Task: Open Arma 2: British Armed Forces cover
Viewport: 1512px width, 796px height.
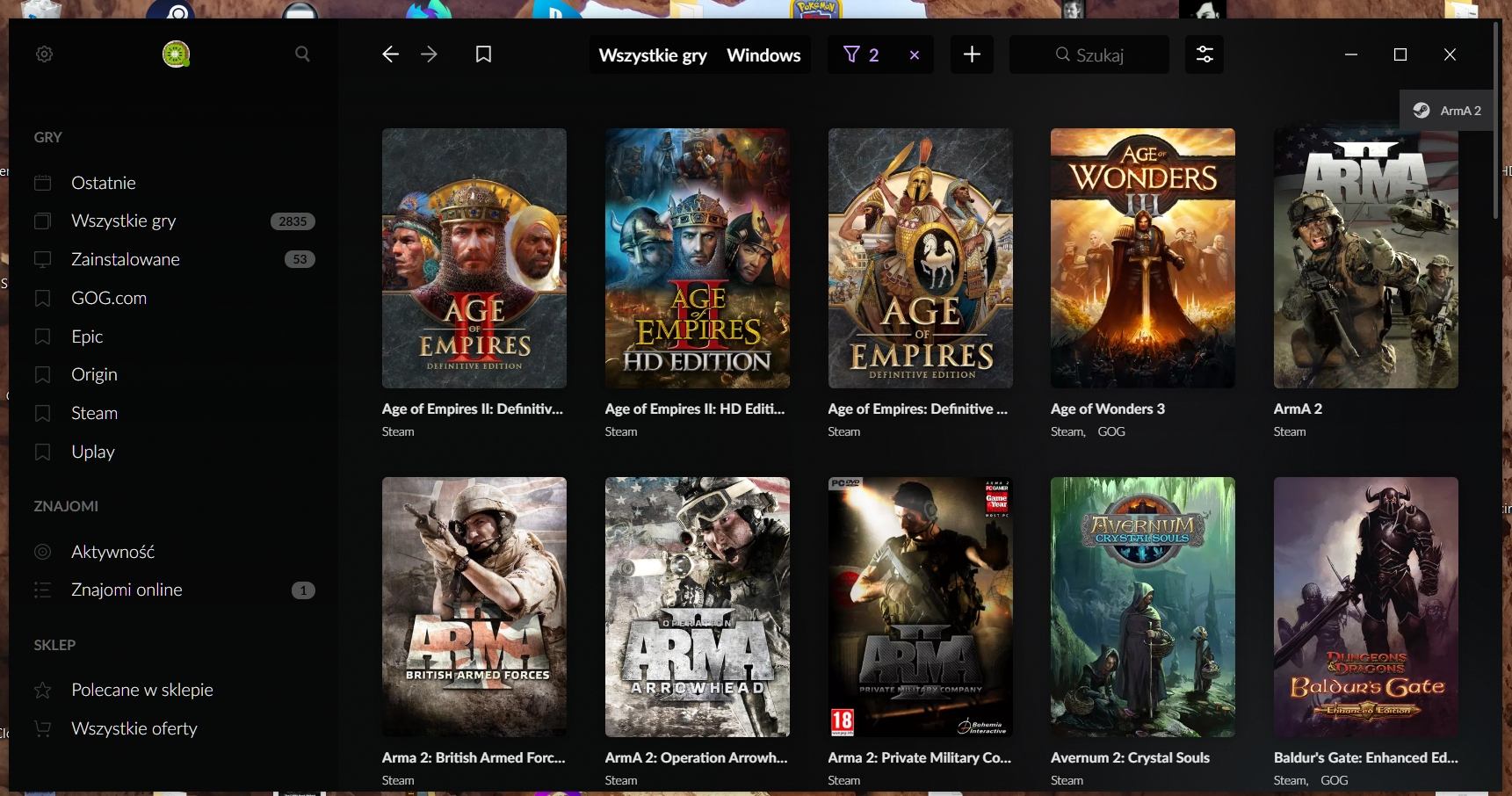Action: point(474,607)
